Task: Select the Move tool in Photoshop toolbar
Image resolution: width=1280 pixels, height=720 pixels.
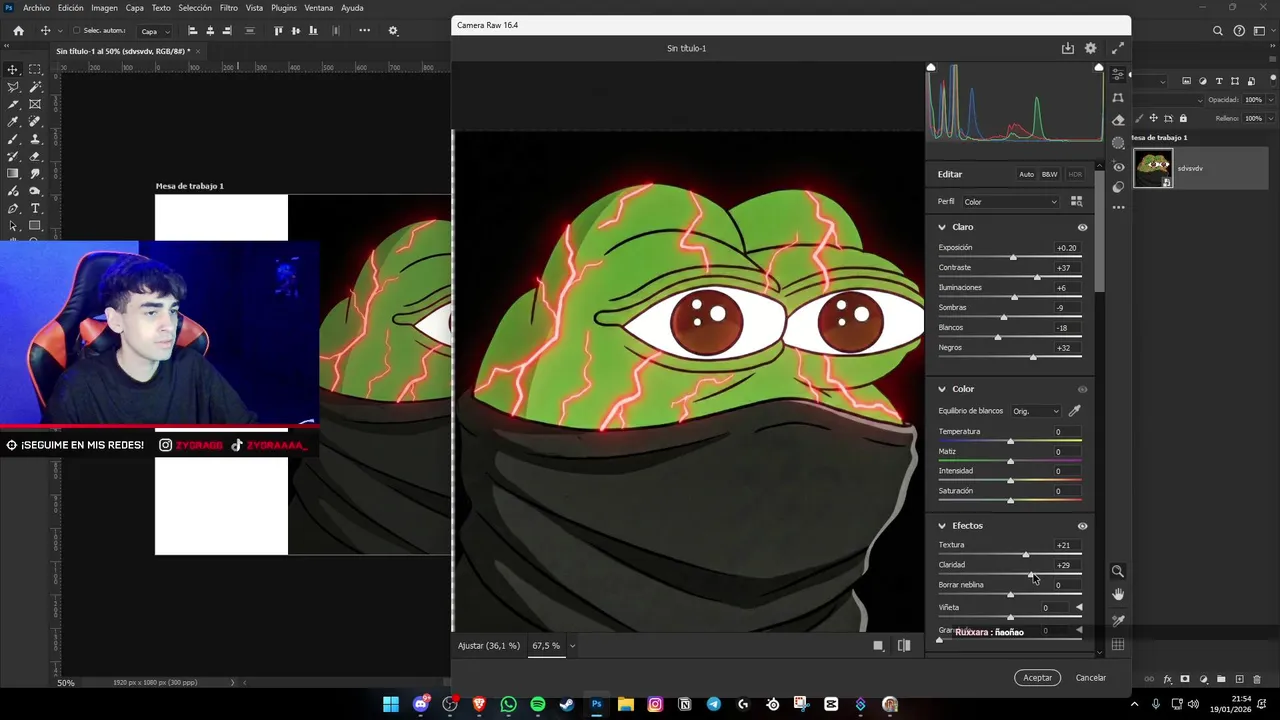Action: click(13, 69)
